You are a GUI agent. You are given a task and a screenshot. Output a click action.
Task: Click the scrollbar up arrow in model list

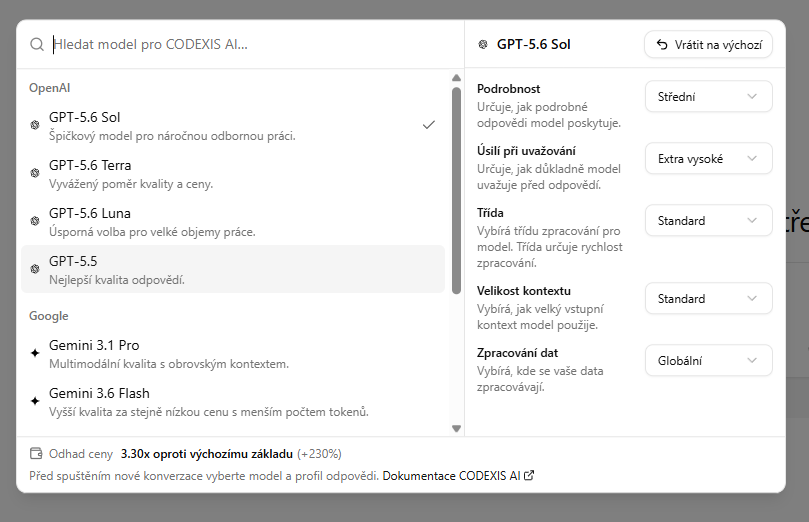tap(456, 78)
